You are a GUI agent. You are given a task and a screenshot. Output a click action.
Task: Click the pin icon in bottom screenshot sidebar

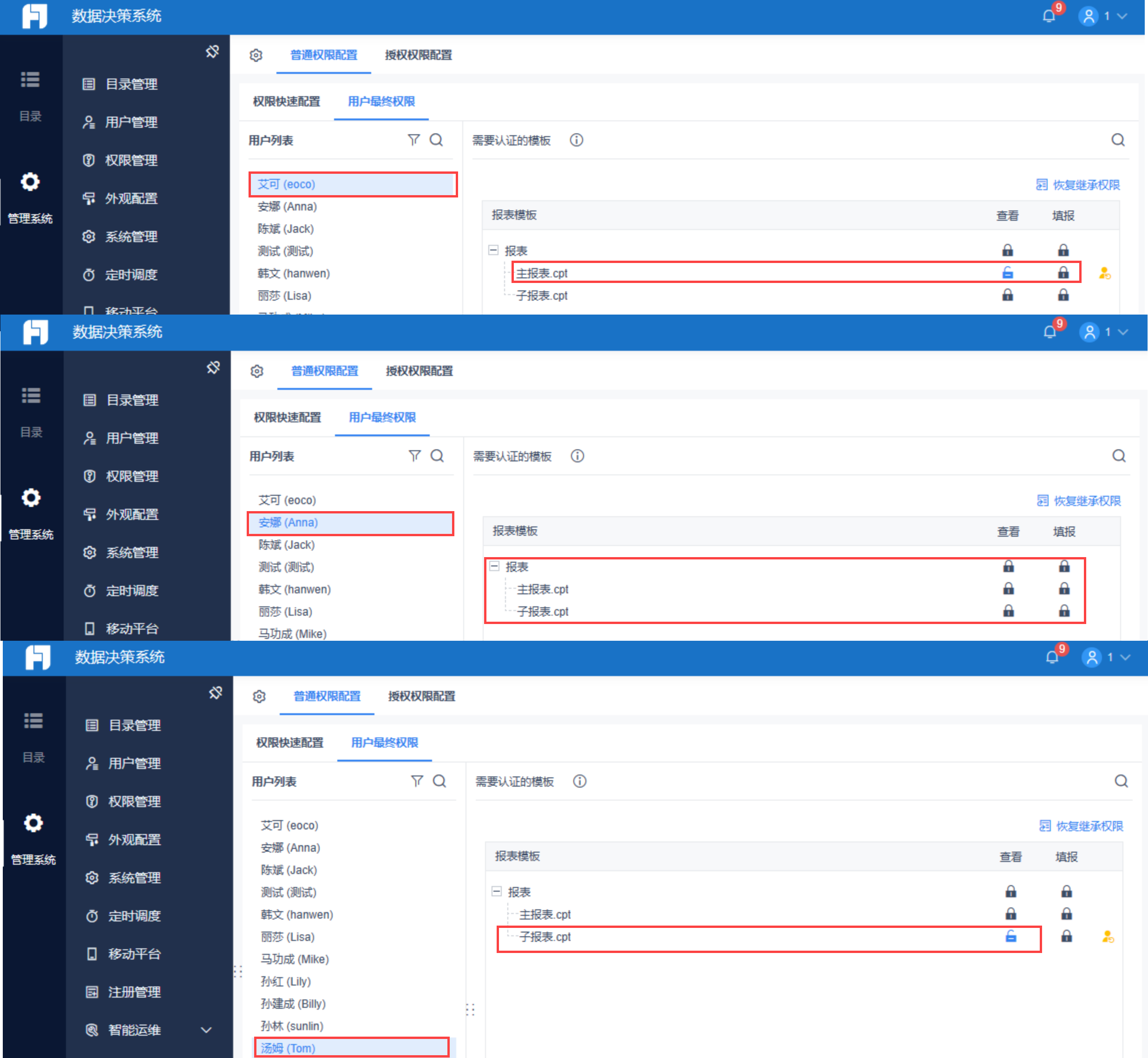pyautogui.click(x=215, y=693)
